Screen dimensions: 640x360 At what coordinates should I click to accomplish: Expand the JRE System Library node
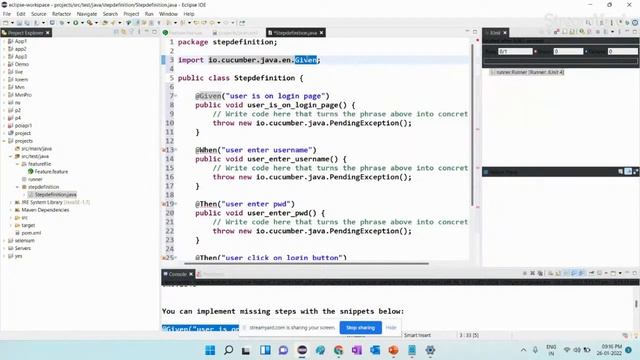pyautogui.click(x=11, y=202)
